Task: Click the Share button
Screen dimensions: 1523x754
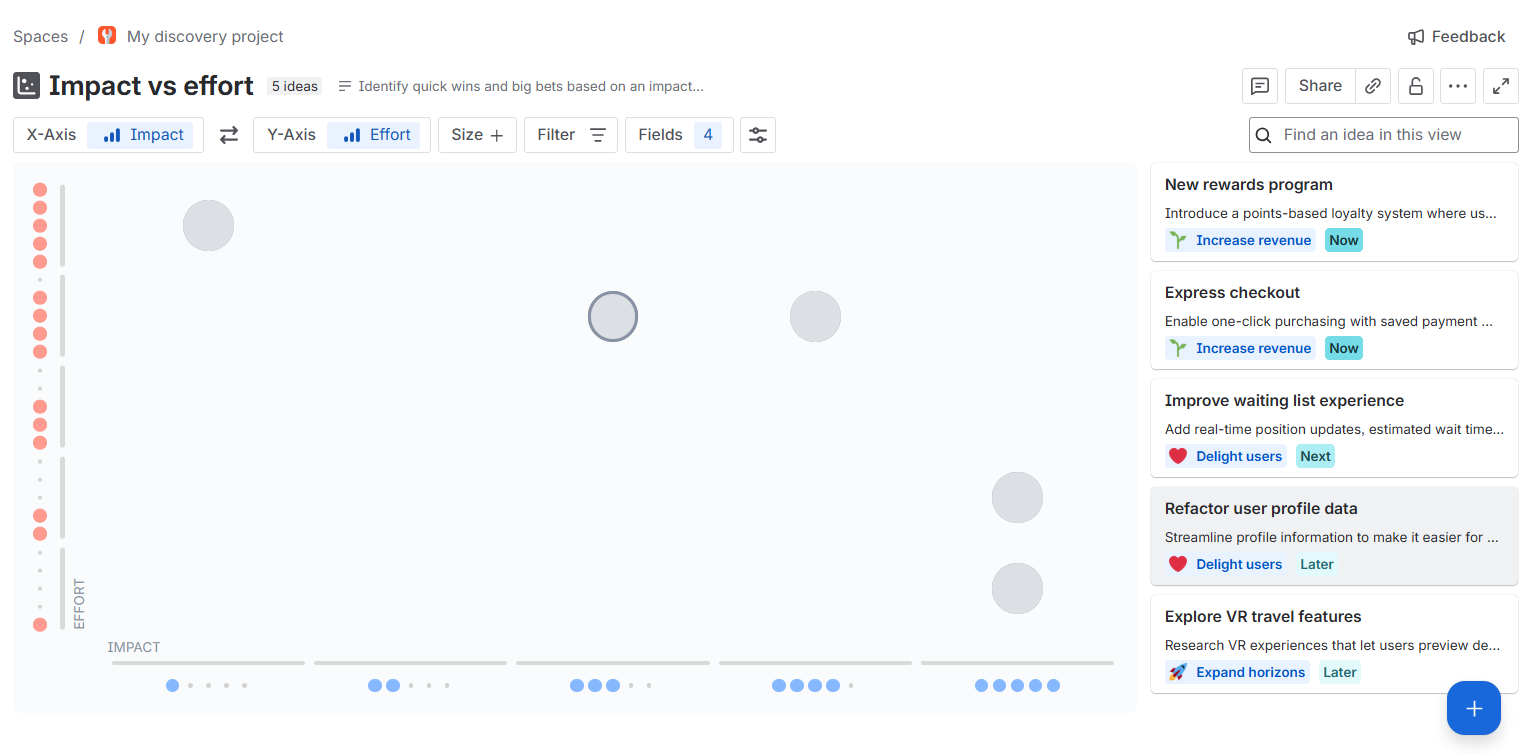Action: [x=1319, y=85]
